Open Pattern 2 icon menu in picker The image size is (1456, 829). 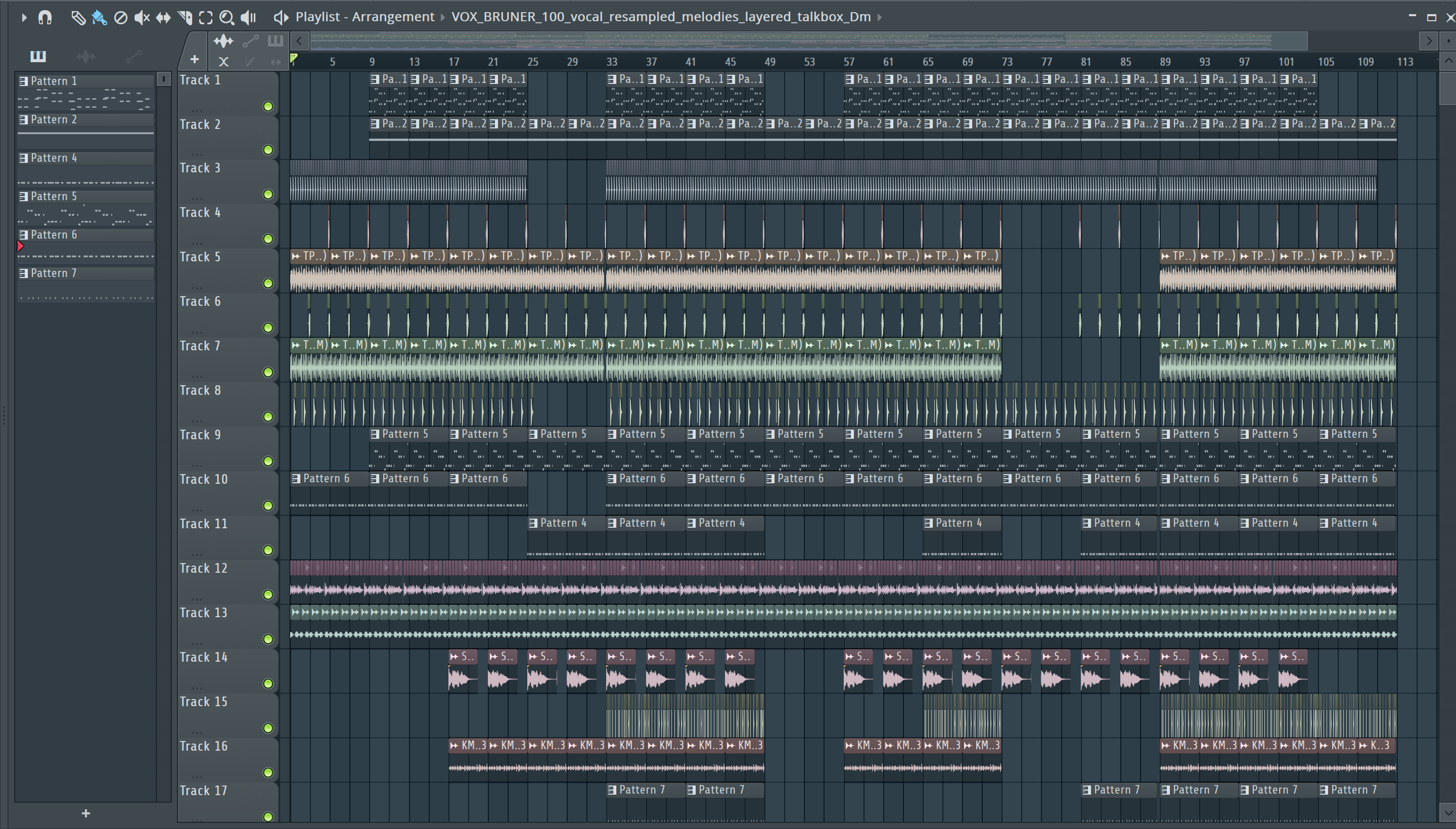[23, 120]
